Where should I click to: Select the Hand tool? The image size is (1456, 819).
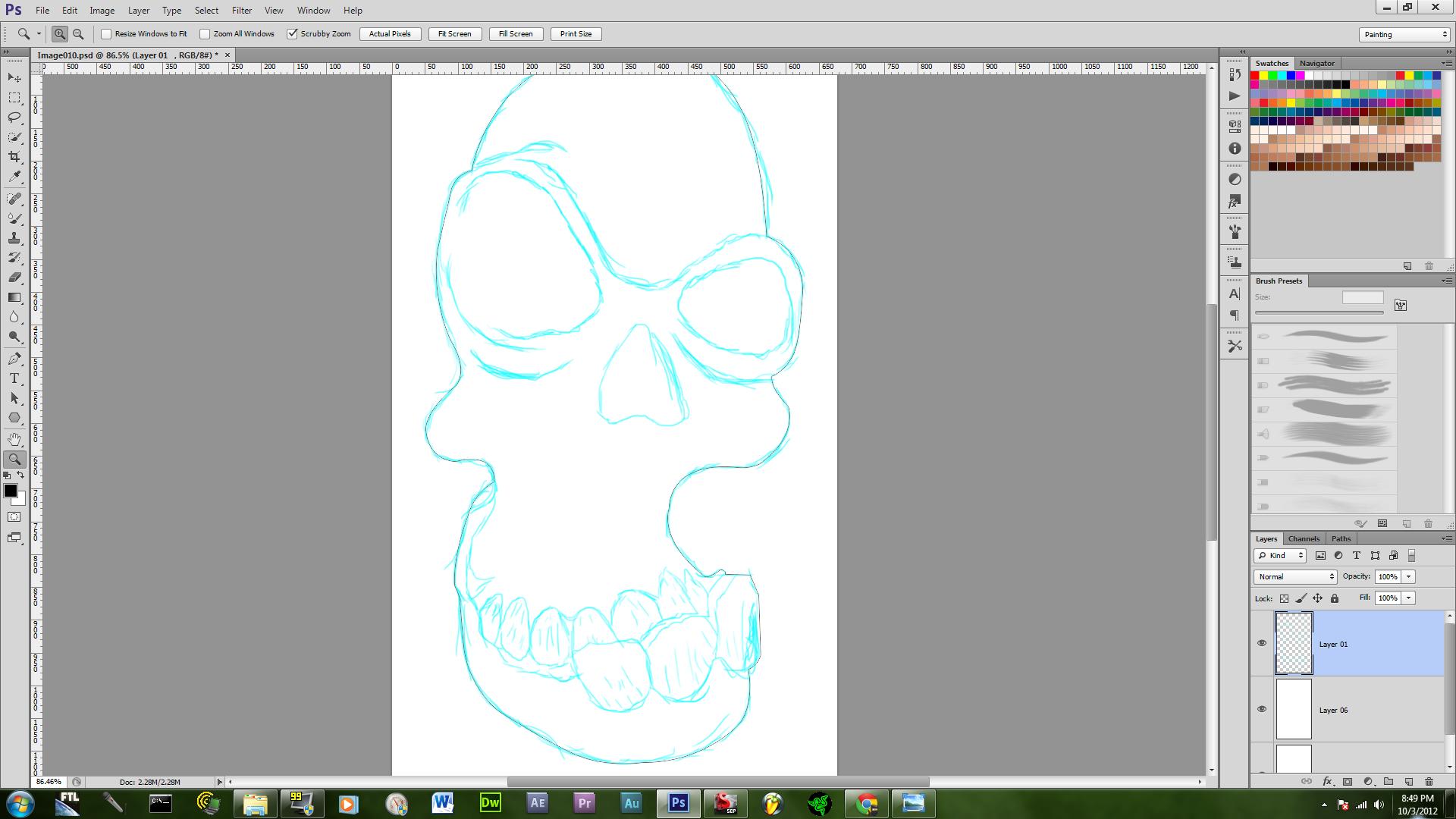tap(14, 439)
